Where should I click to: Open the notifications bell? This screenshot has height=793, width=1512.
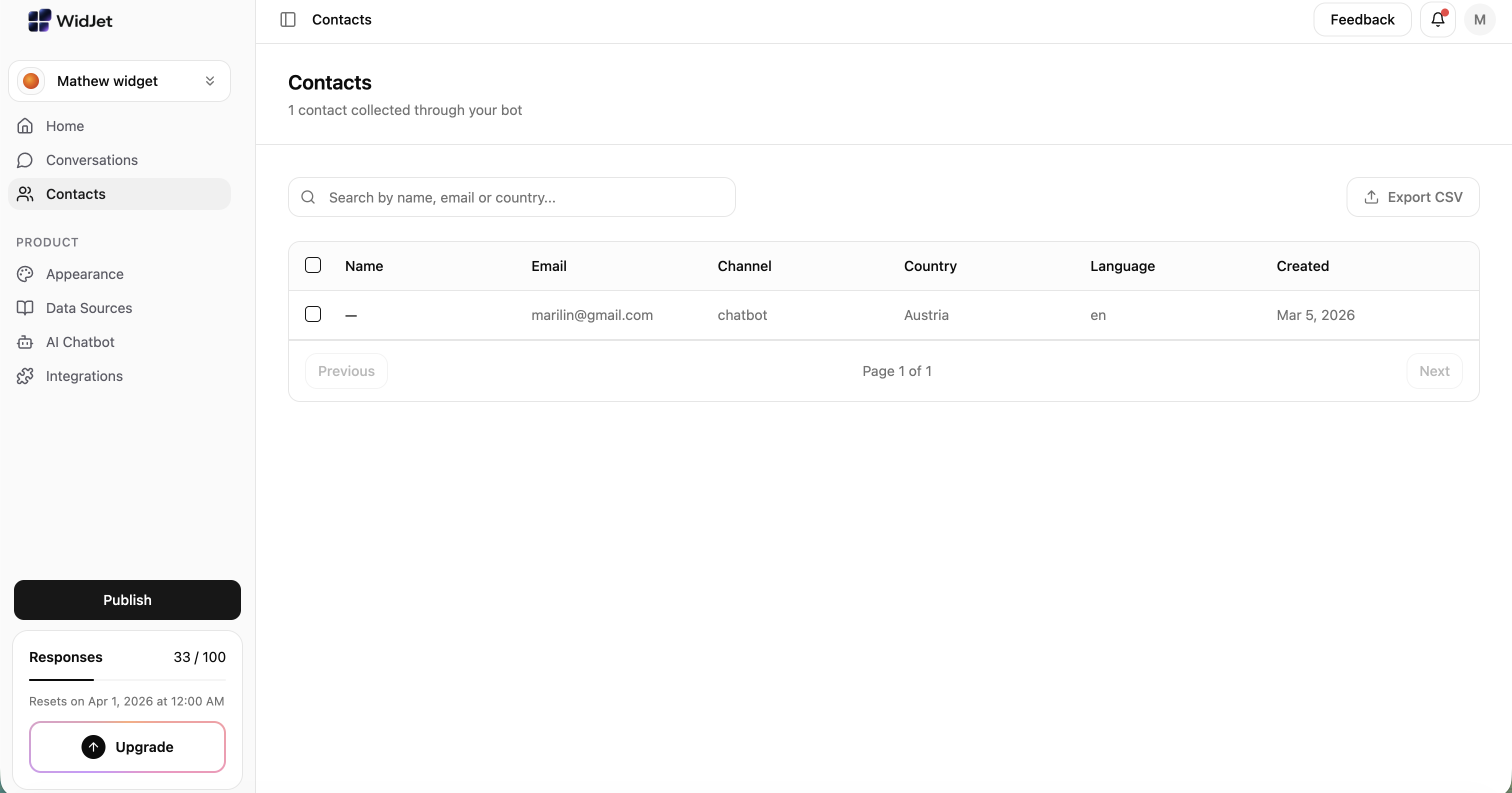click(x=1437, y=19)
